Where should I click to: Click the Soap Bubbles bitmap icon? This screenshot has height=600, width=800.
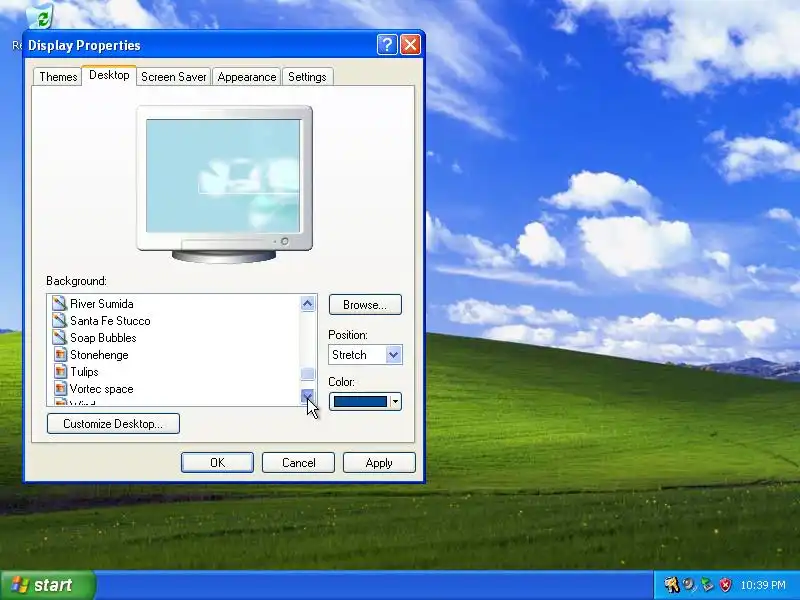[x=60, y=337]
